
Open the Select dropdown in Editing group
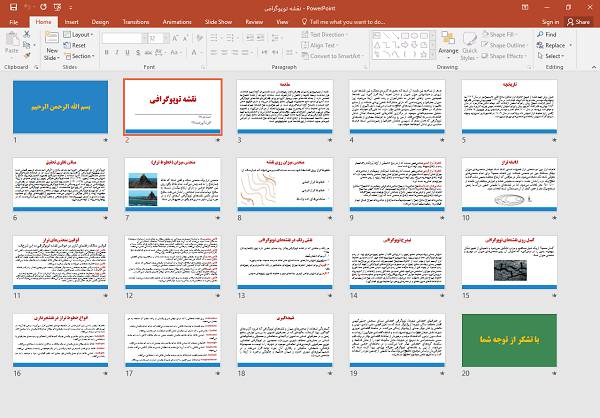click(554, 56)
